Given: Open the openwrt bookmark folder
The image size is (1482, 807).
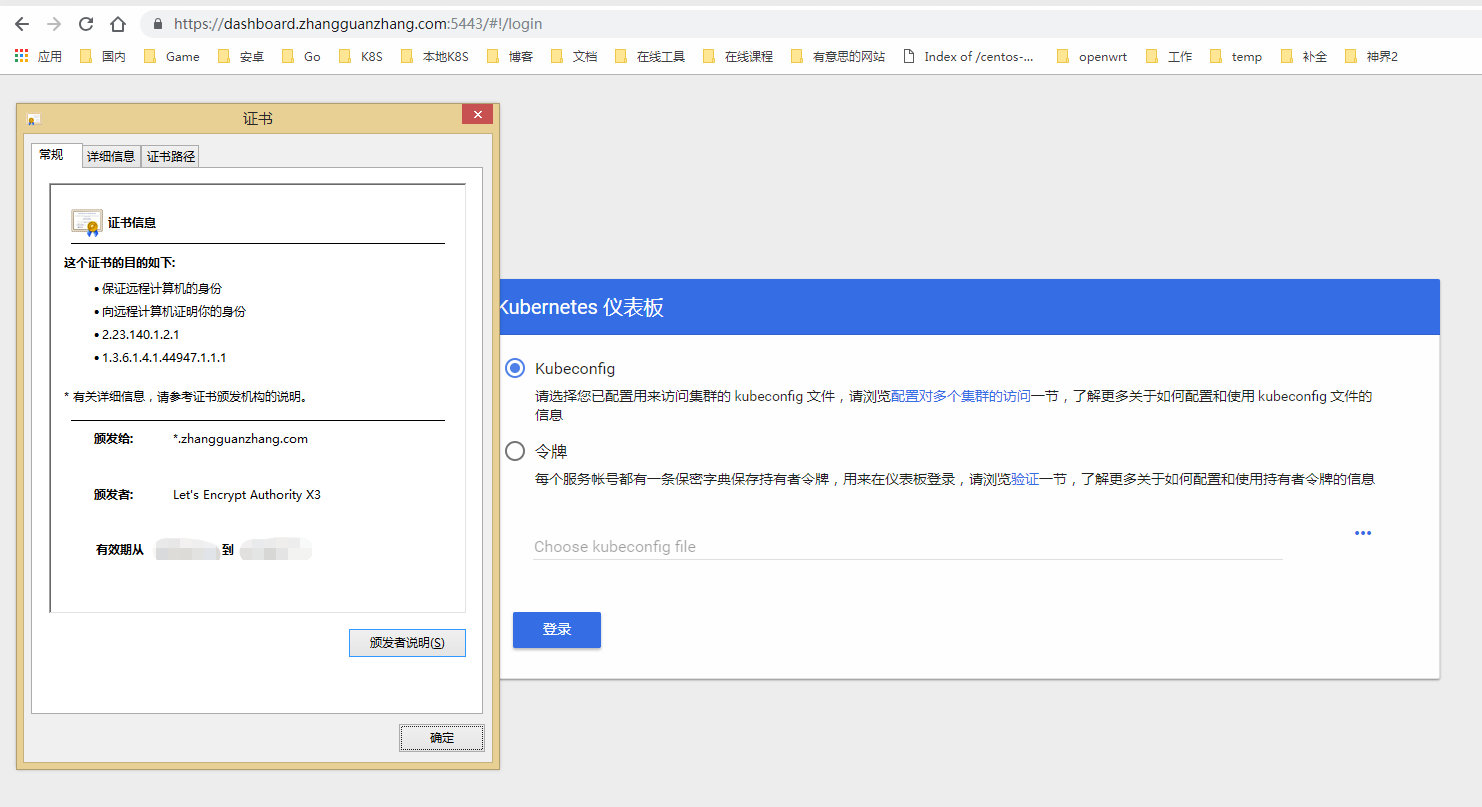Looking at the screenshot, I should click(x=1091, y=57).
